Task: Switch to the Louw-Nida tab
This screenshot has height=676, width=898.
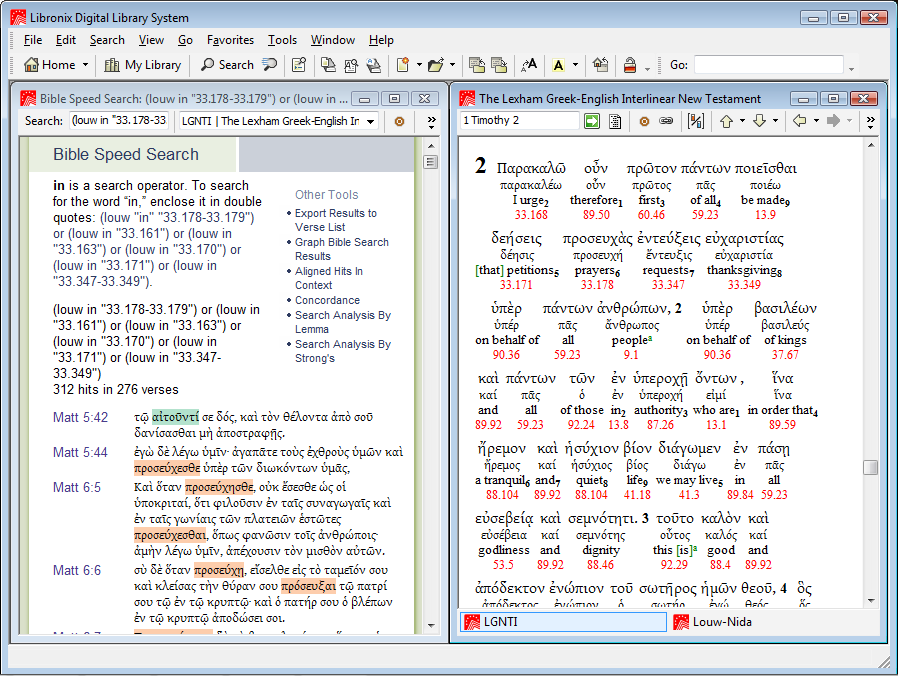Action: click(x=712, y=622)
